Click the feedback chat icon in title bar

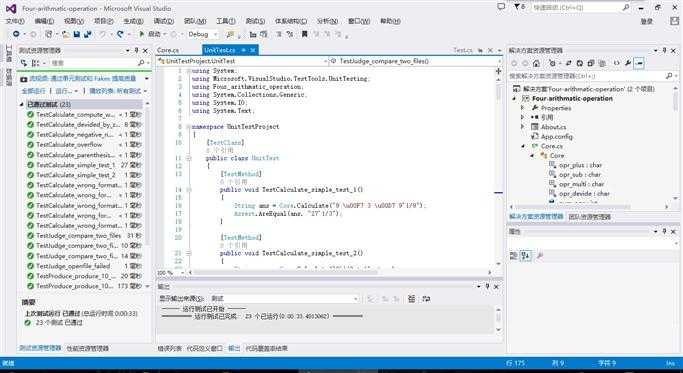coord(501,7)
